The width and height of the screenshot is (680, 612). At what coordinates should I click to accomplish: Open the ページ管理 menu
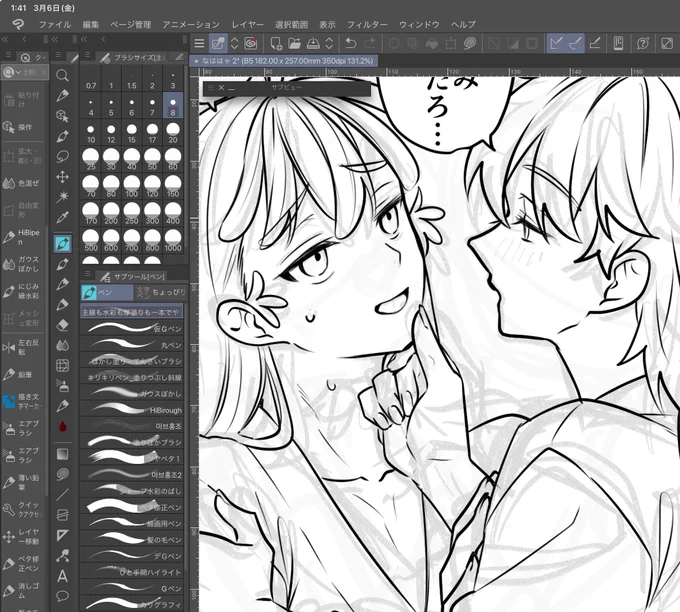coord(131,25)
